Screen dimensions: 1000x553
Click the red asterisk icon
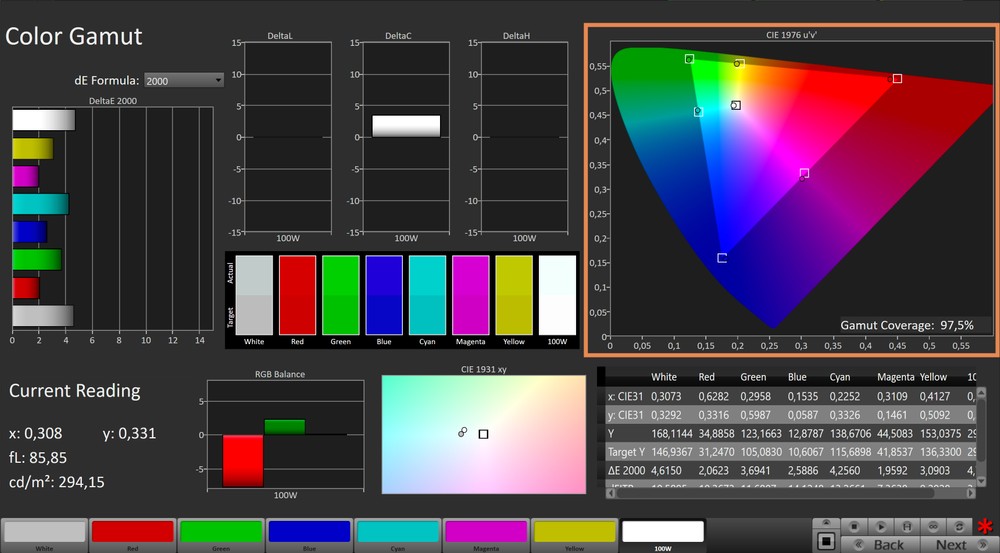985,526
